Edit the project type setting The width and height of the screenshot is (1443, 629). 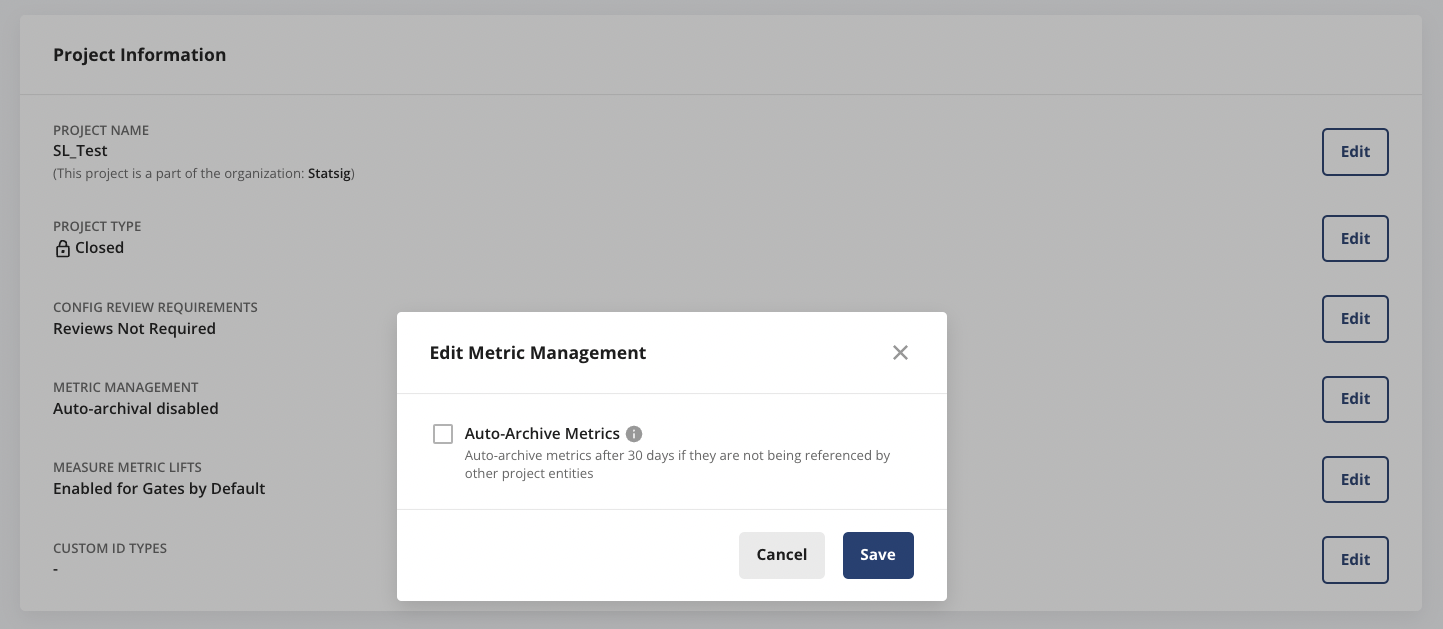(x=1355, y=238)
